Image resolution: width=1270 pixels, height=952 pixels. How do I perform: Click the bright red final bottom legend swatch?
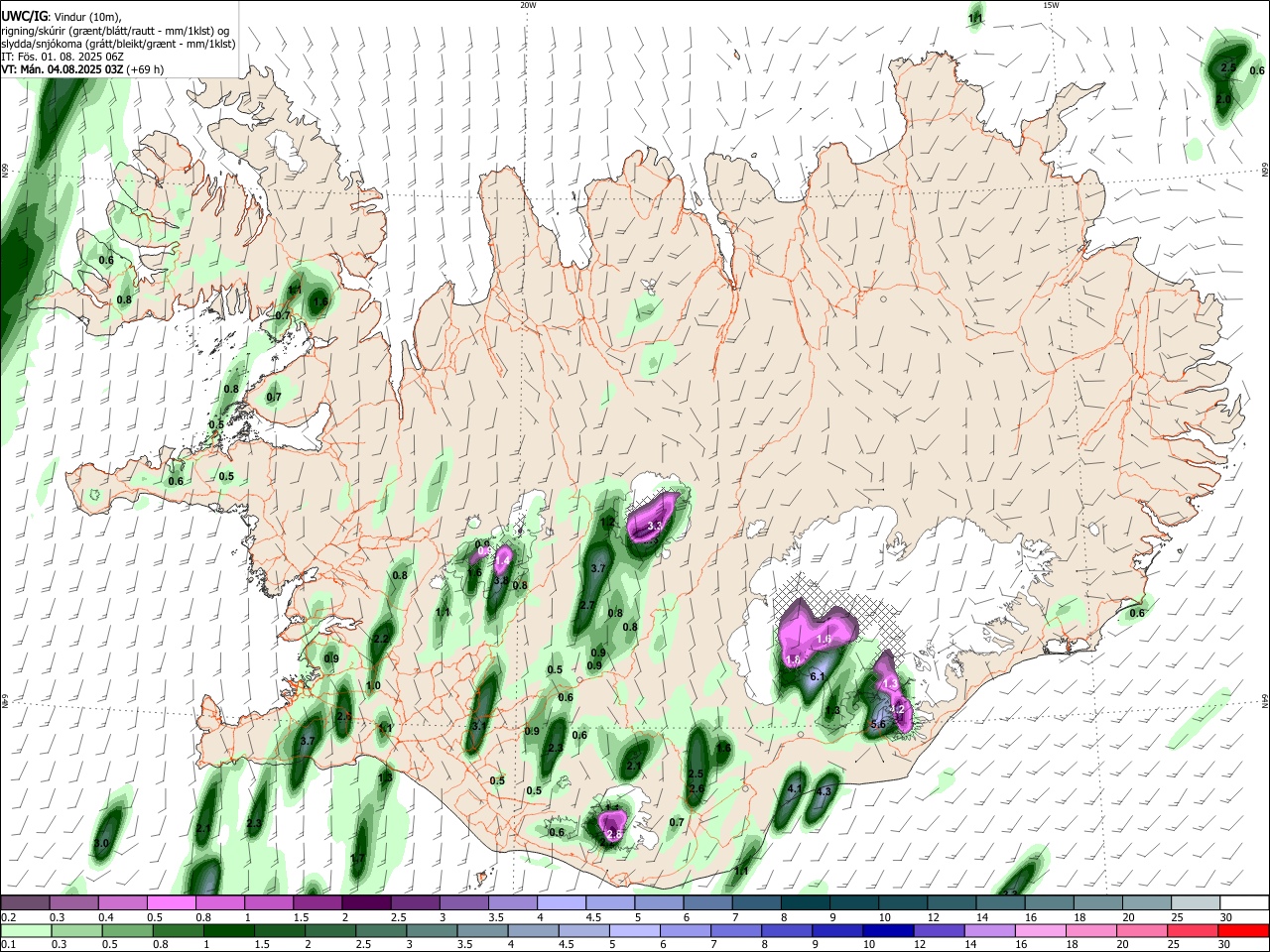1244,931
